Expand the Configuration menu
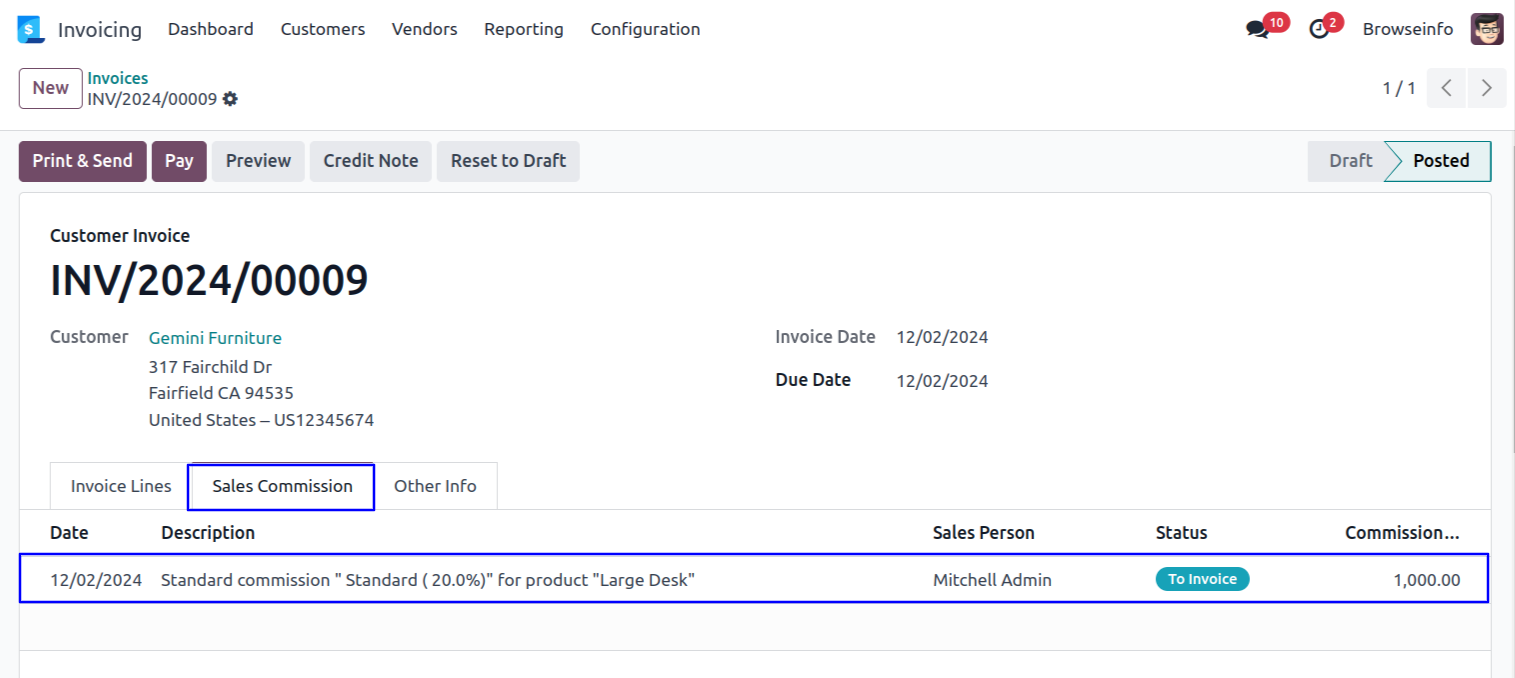 click(645, 29)
